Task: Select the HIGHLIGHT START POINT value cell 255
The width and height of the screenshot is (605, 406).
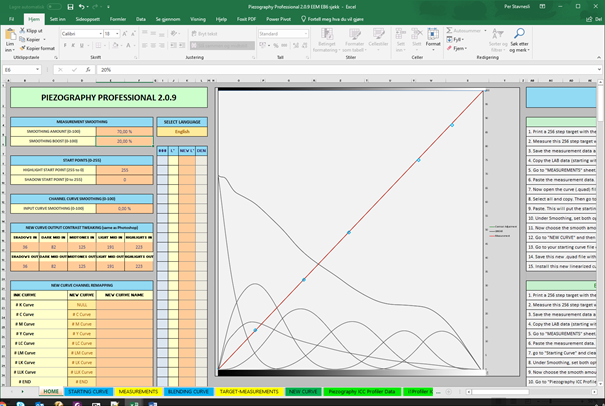Action: 124,170
